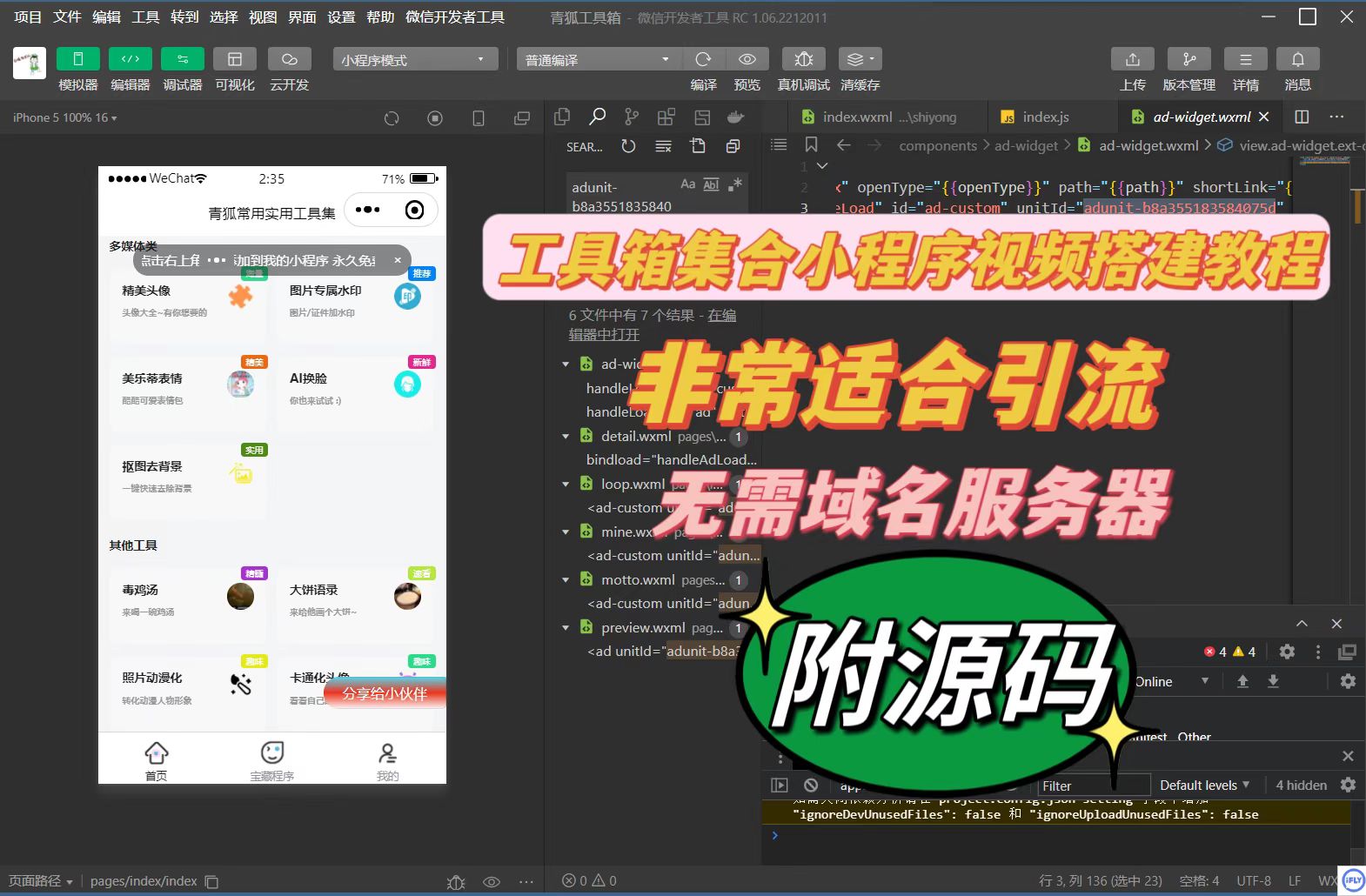
Task: Click the components breadcrumb
Action: coord(938,145)
